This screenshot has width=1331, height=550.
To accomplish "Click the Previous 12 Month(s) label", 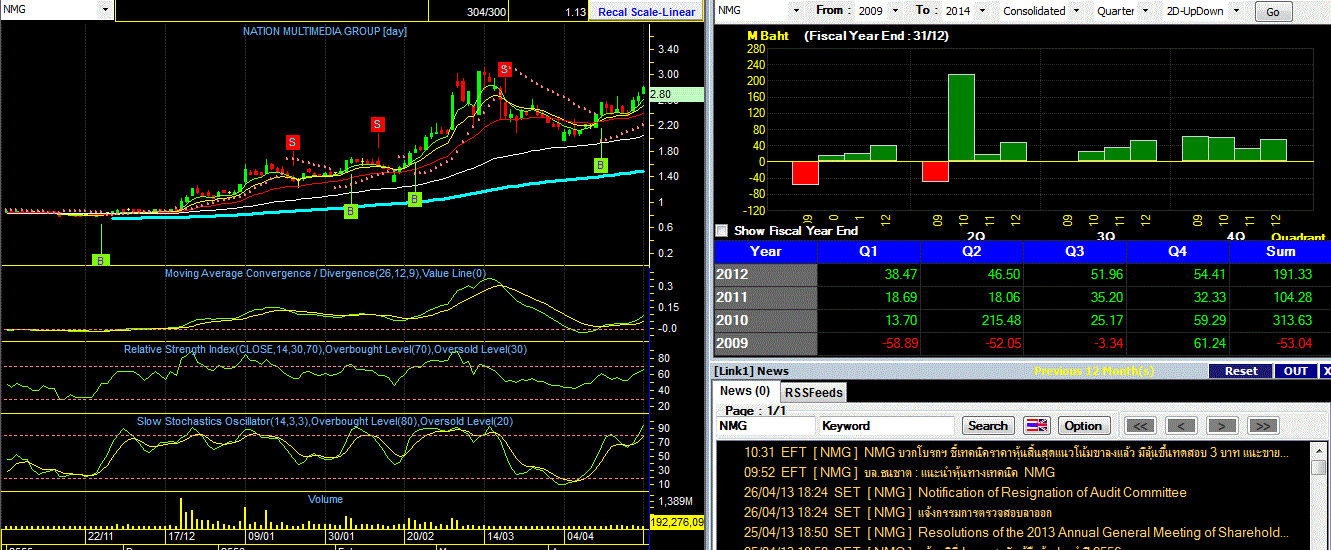I will pos(1094,371).
